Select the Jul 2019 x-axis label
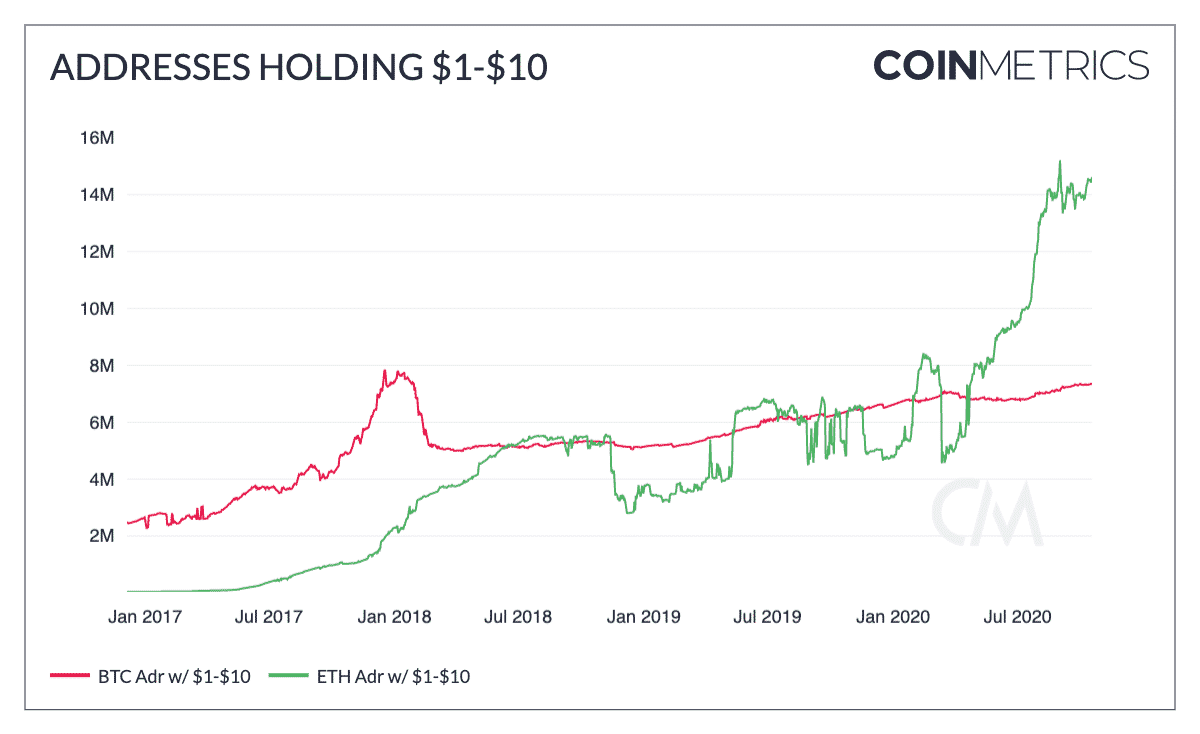 [767, 617]
